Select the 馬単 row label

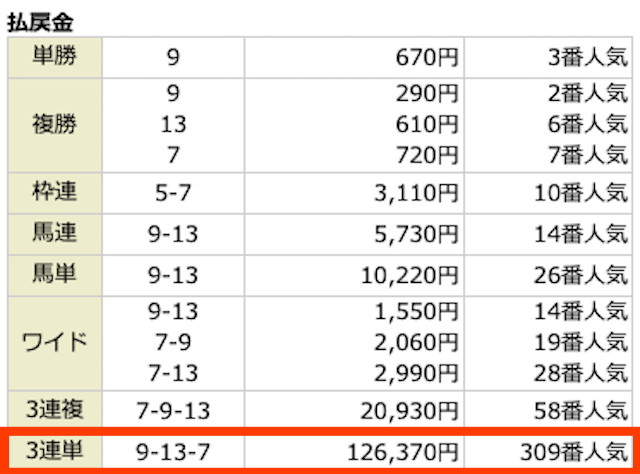54,274
